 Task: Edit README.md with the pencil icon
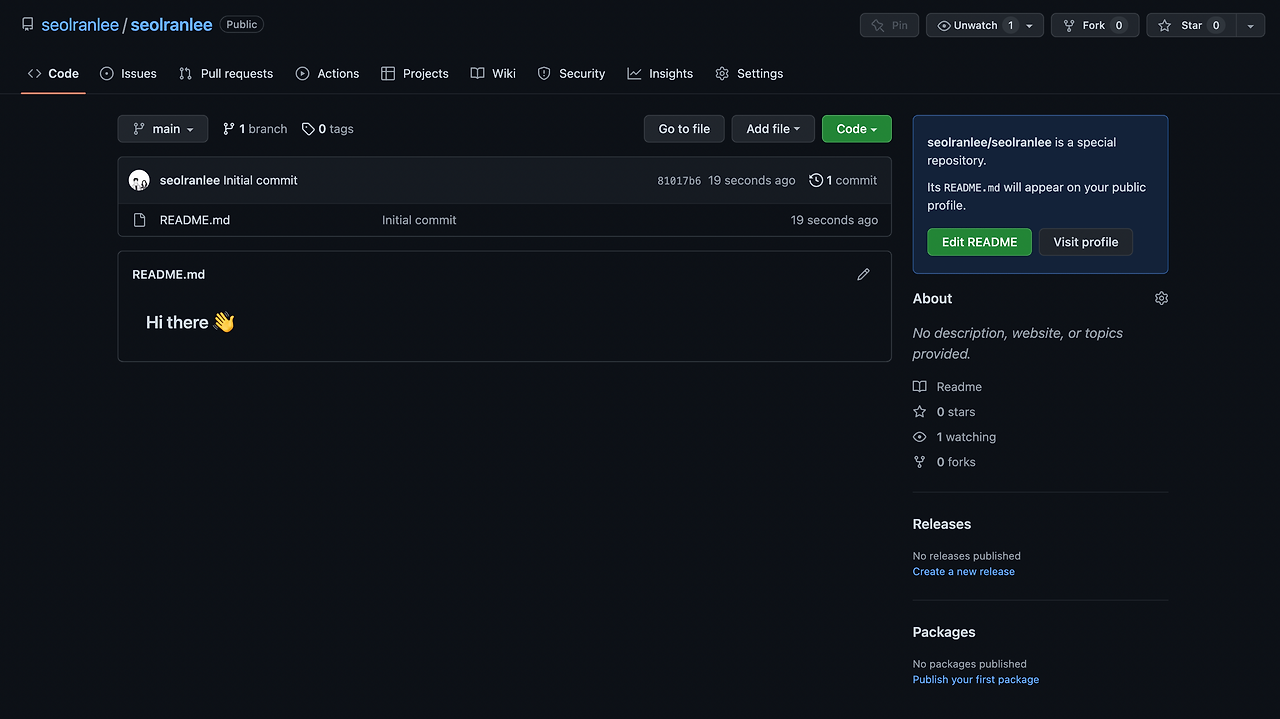tap(863, 274)
